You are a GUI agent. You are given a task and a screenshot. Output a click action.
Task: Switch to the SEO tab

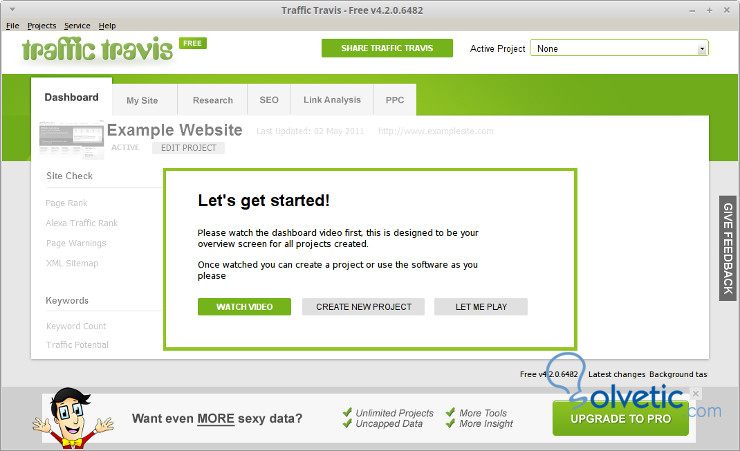(269, 100)
